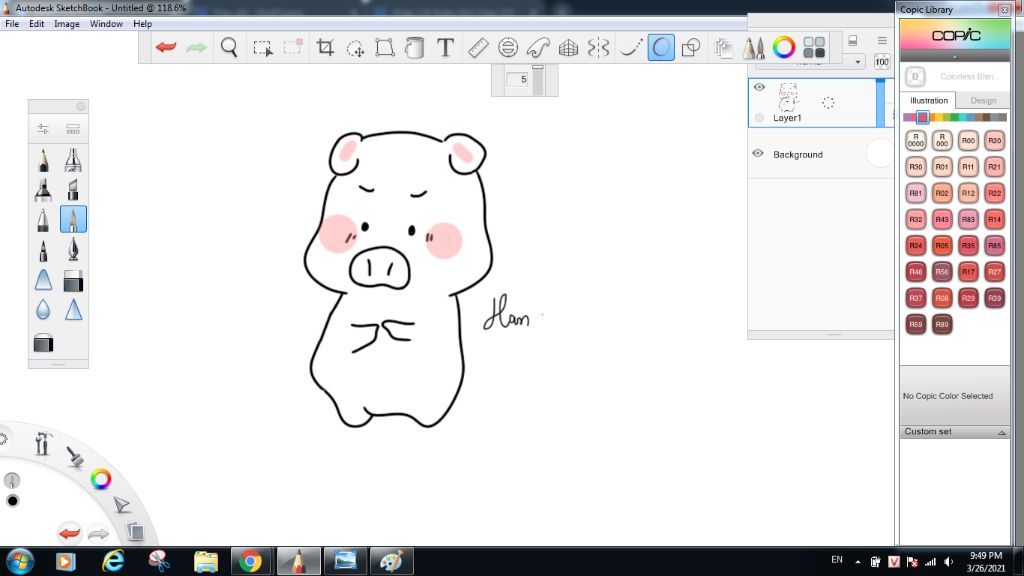Screen dimensions: 1024x576
Task: Open Google Chrome from the taskbar
Action: tap(249, 561)
